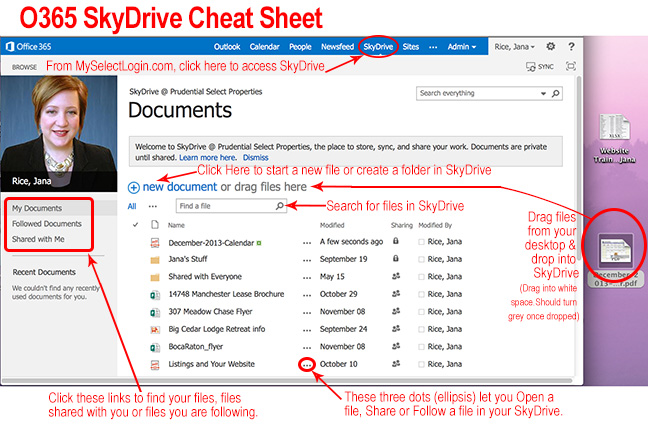This screenshot has width=648, height=442.
Task: Click the Listings and Your Website file icon
Action: point(155,365)
